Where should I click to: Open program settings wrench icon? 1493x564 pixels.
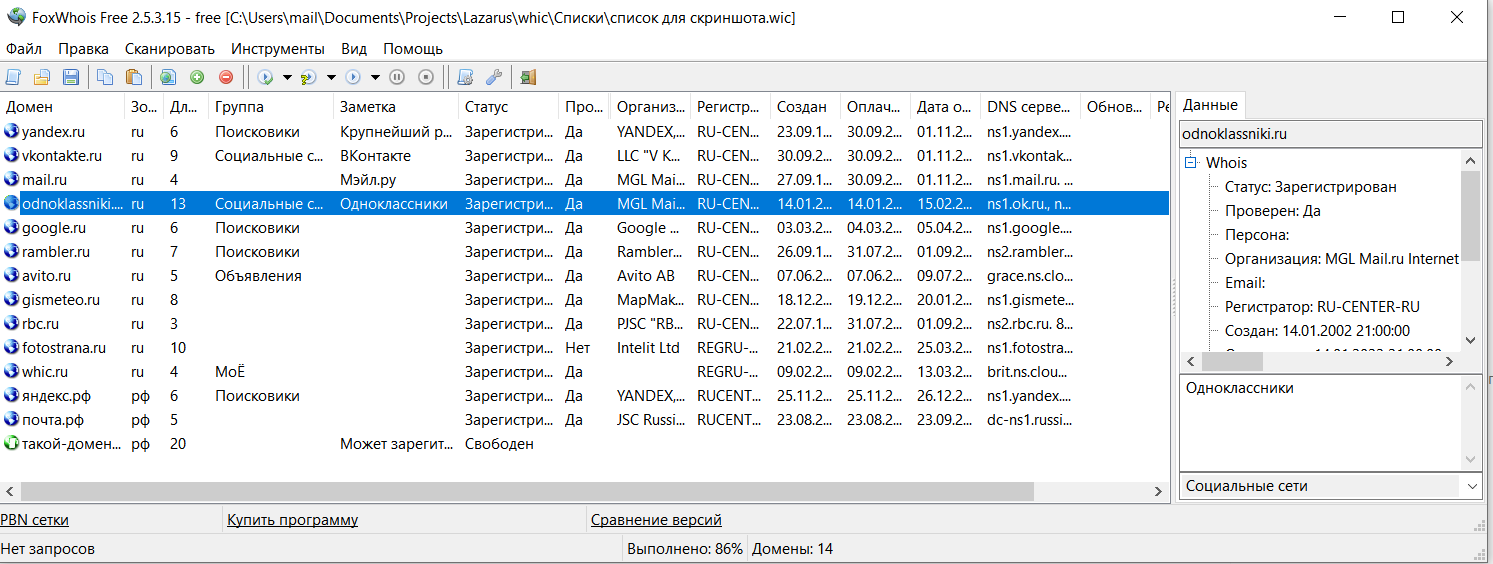493,77
